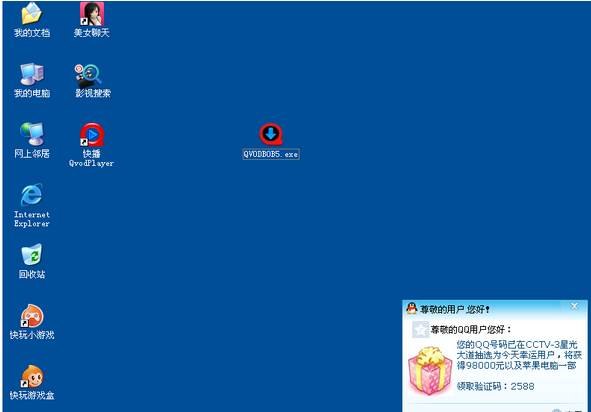Viewport: 591px width, 412px height.
Task: Click the QQ penguin icon in popup title
Action: pyautogui.click(x=411, y=308)
